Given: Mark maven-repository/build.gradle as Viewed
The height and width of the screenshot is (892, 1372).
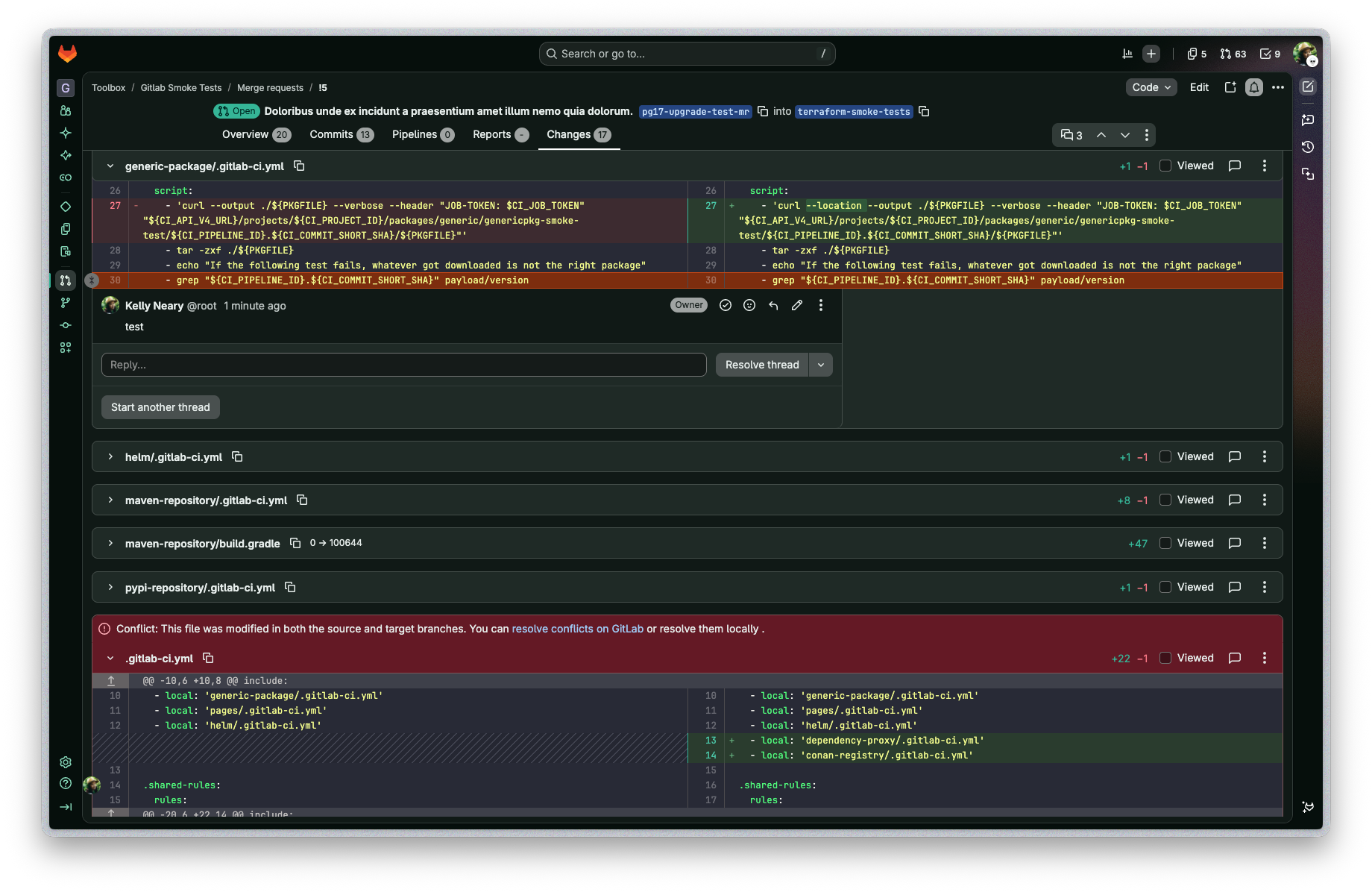Looking at the screenshot, I should (1165, 543).
